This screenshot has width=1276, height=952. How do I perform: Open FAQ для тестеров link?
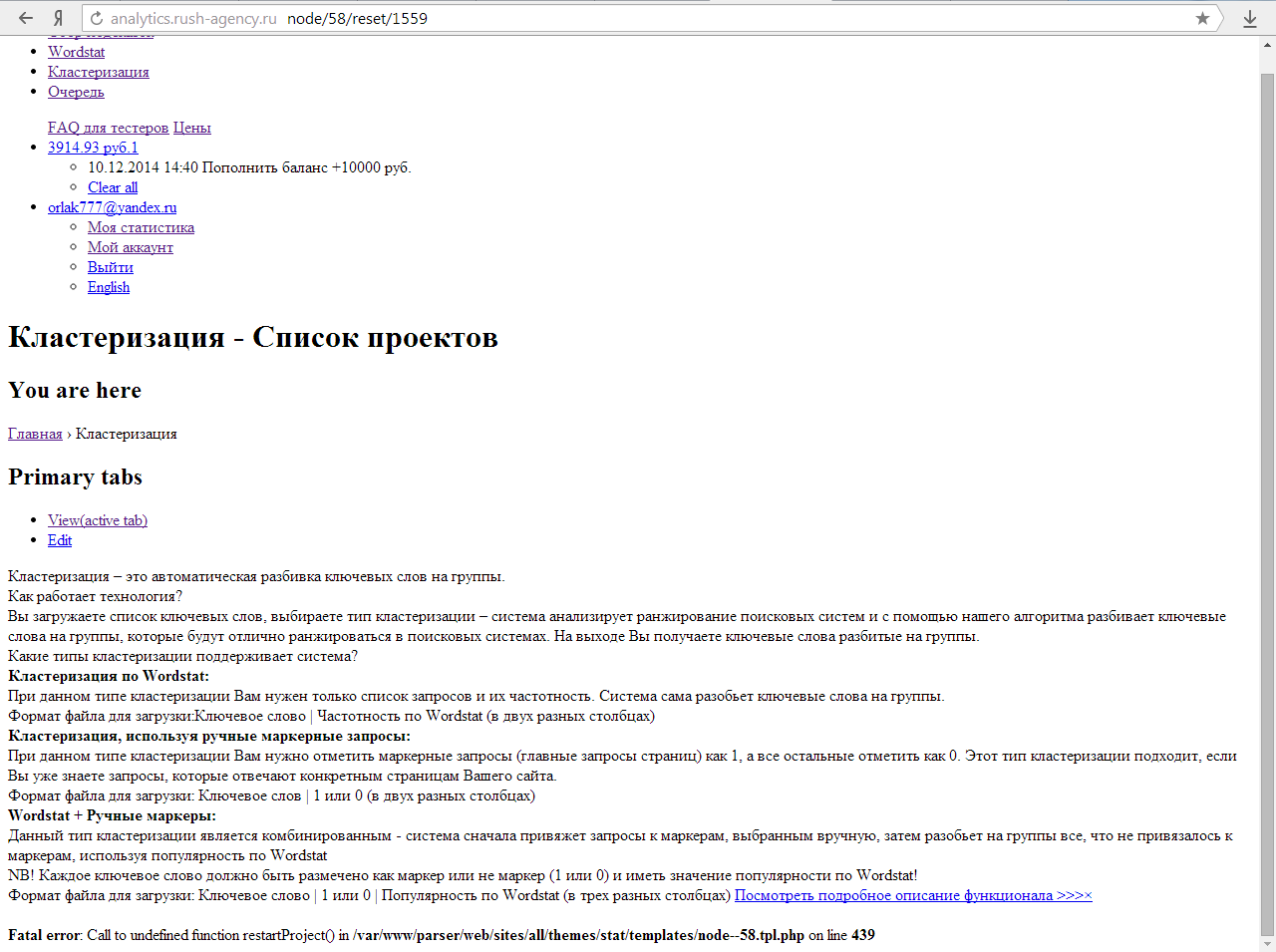(x=109, y=128)
